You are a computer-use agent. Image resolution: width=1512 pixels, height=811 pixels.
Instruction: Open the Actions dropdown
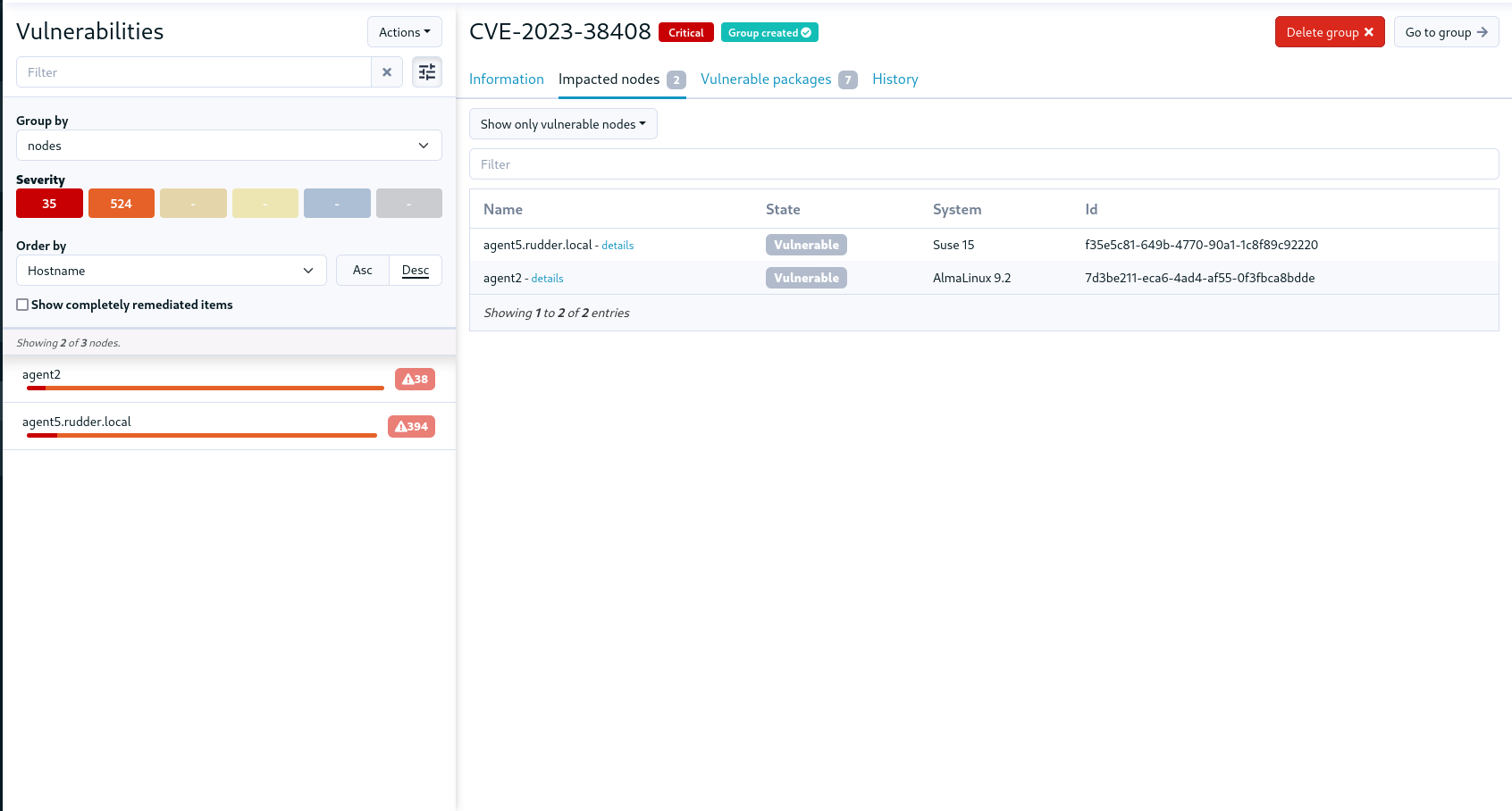[x=404, y=31]
